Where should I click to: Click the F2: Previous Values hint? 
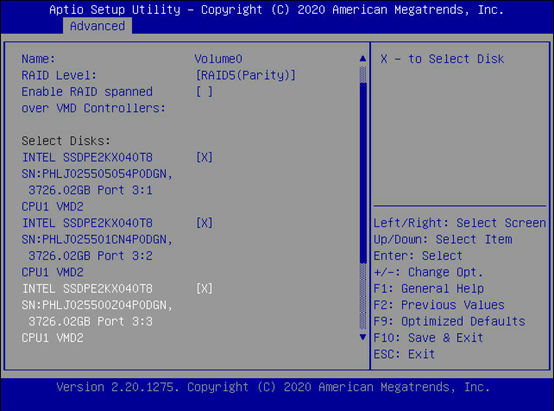[x=439, y=305]
